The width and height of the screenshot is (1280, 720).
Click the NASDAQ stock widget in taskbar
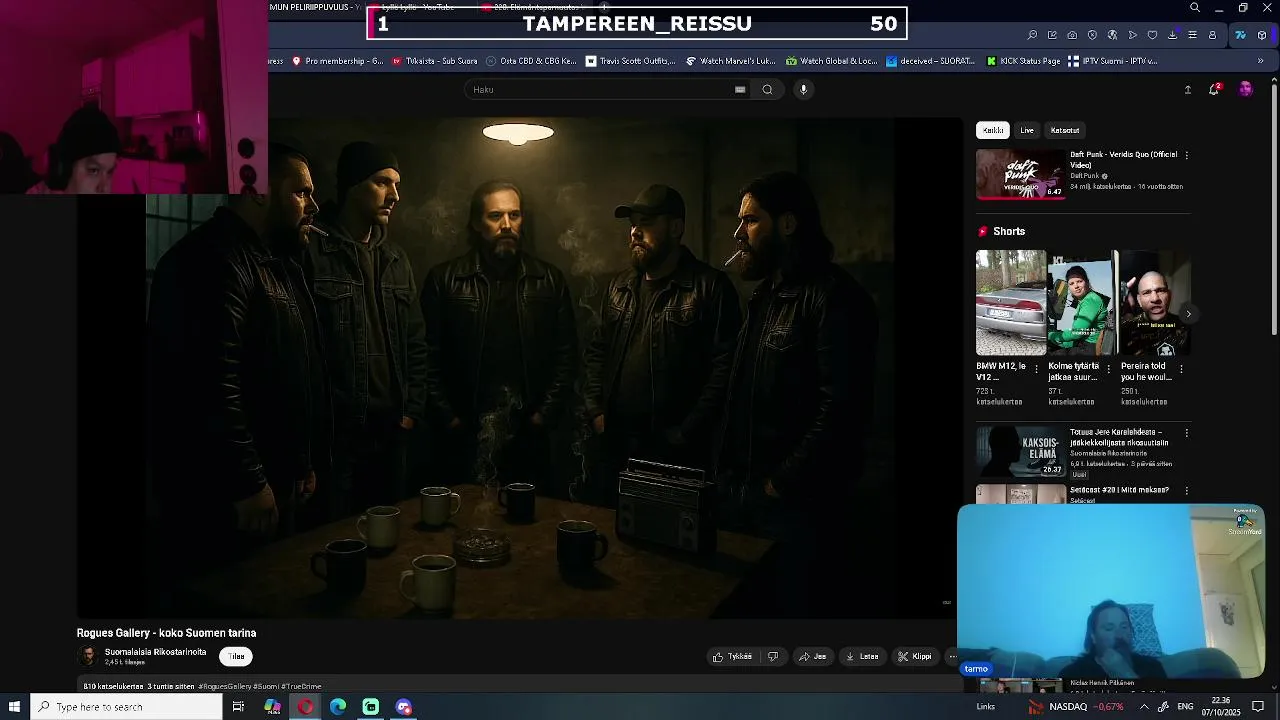pos(1076,707)
